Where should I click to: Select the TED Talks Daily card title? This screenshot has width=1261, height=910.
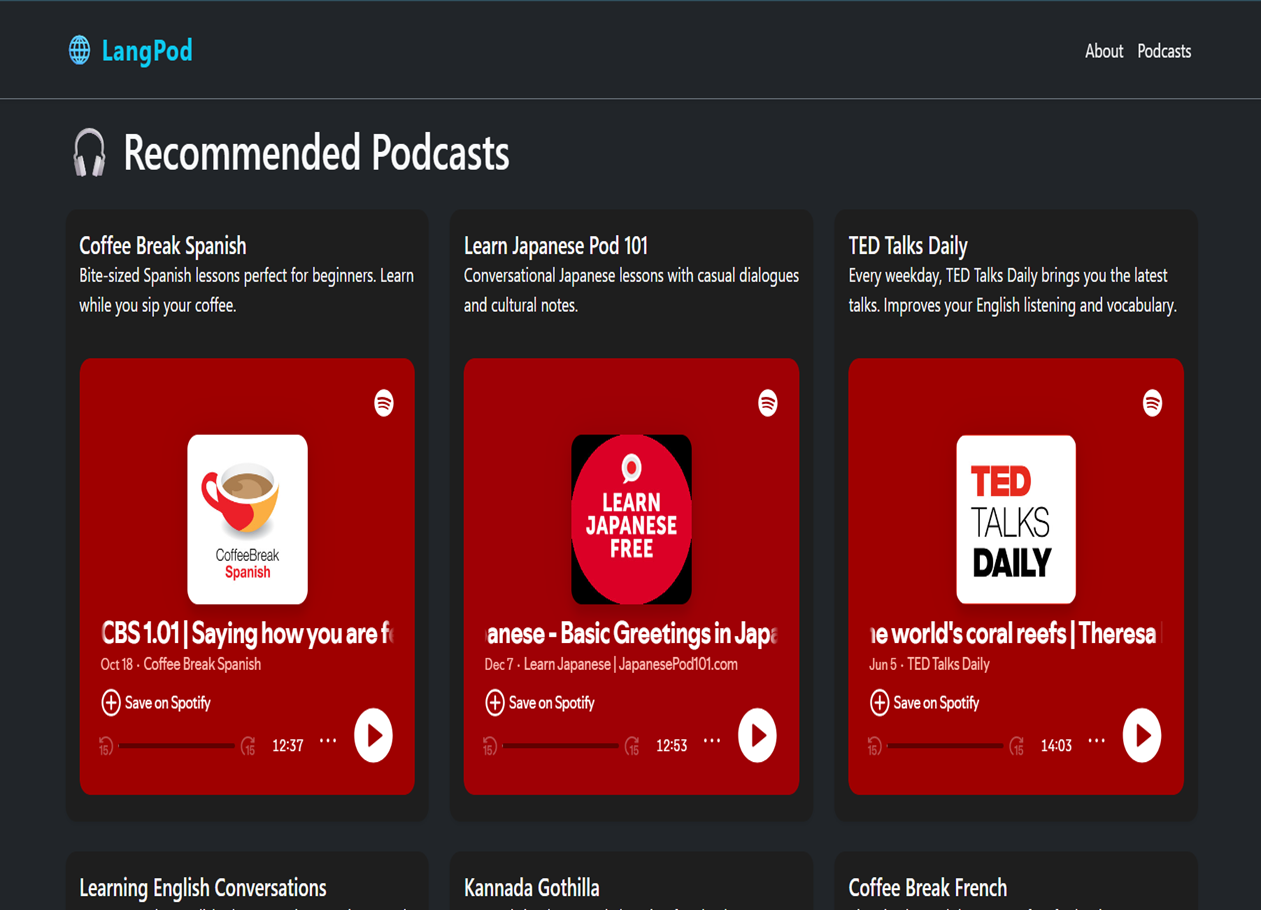point(908,246)
